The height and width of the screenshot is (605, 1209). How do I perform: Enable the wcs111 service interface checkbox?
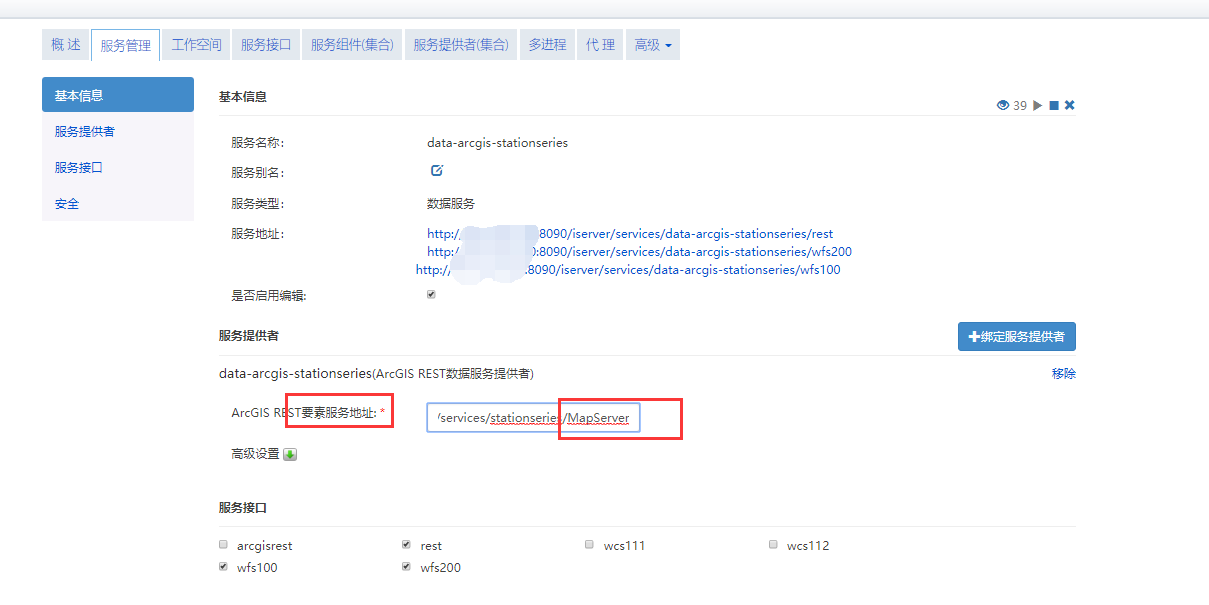click(x=589, y=544)
